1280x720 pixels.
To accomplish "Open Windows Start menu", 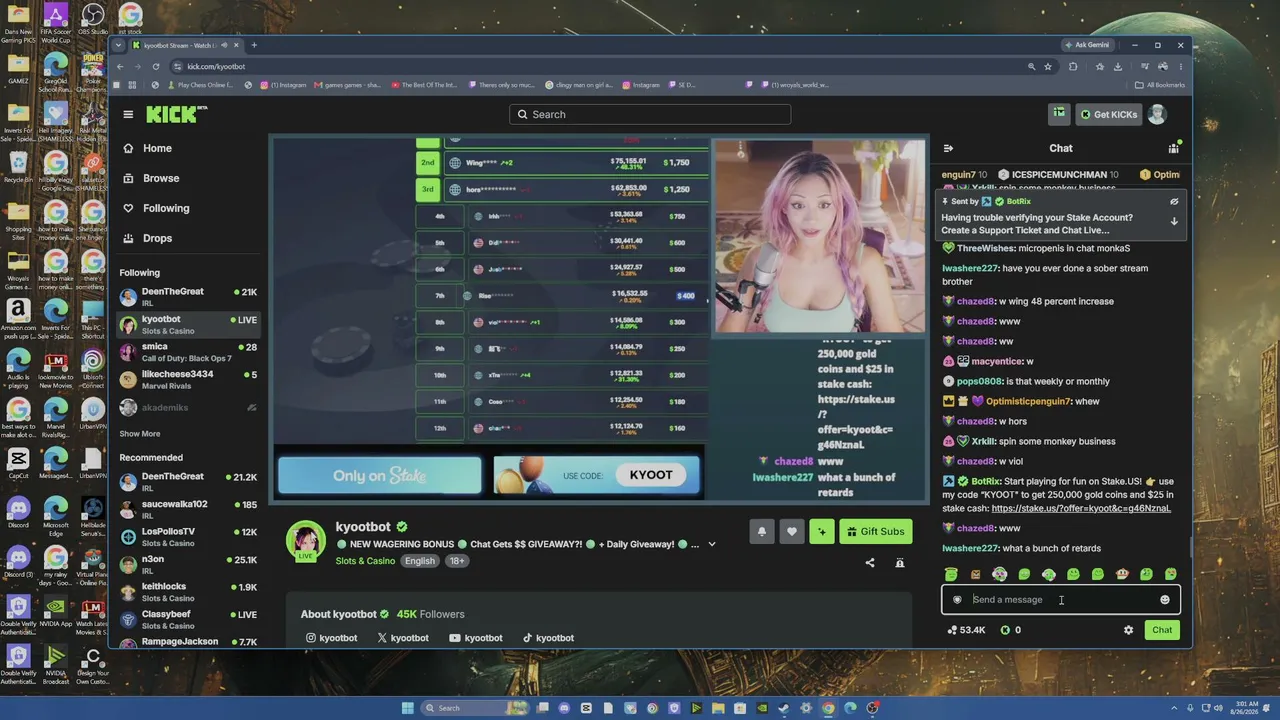I will tap(407, 708).
